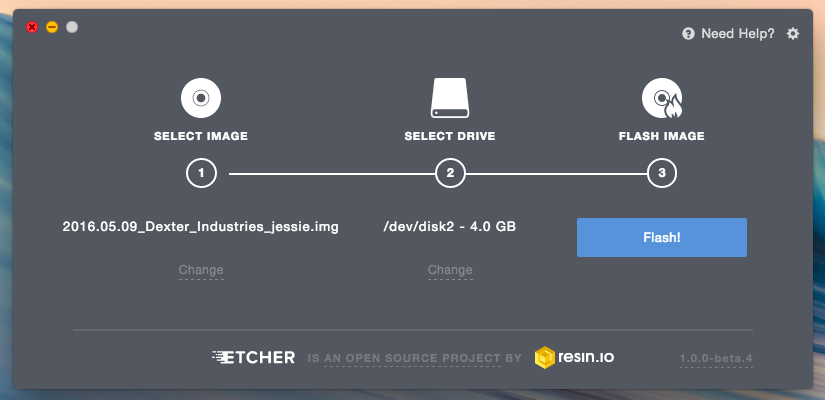Viewport: 825px width, 400px height.
Task: Click the Etcher logo at bottom
Action: tap(254, 358)
